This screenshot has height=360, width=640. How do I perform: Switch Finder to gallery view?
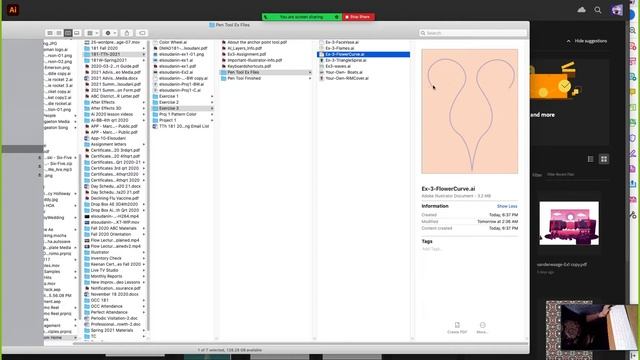pyautogui.click(x=77, y=33)
